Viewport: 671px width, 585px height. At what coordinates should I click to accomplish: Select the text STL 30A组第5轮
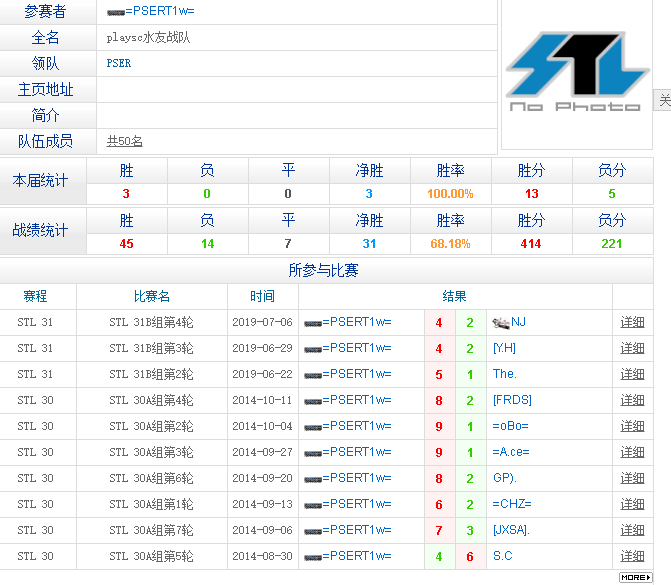click(151, 556)
